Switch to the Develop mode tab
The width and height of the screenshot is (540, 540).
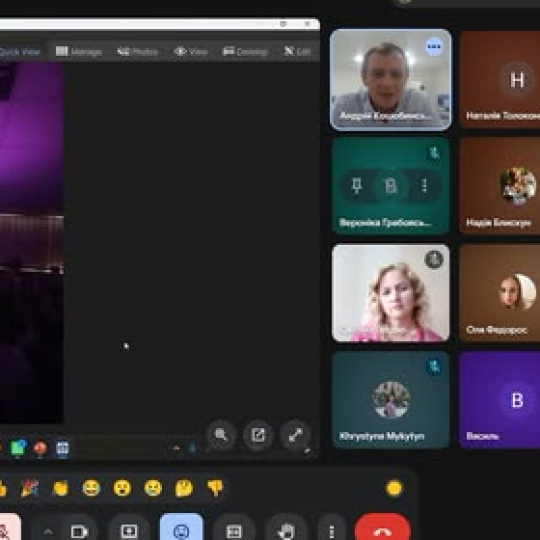coord(245,52)
